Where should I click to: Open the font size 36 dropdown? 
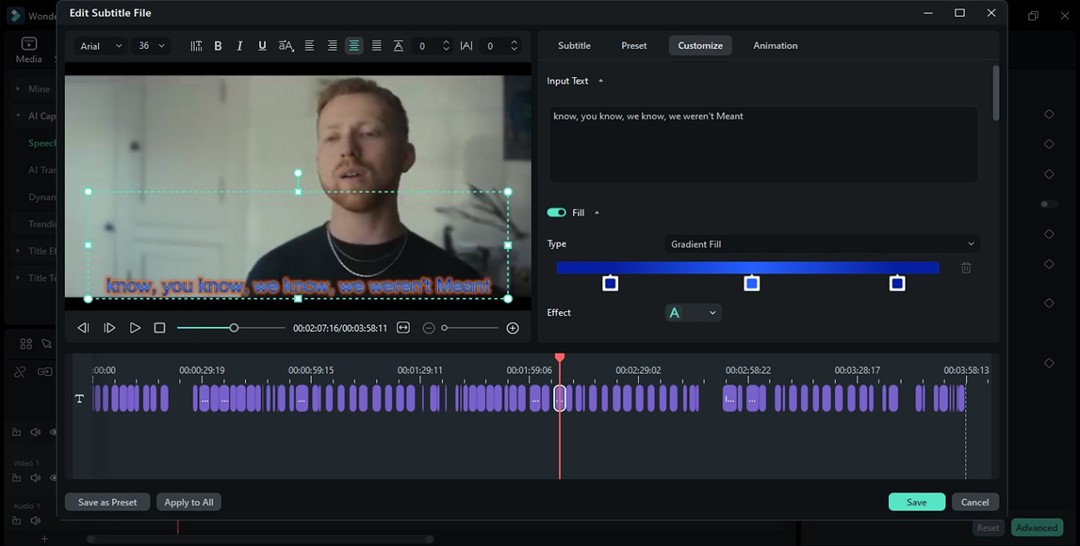point(152,46)
